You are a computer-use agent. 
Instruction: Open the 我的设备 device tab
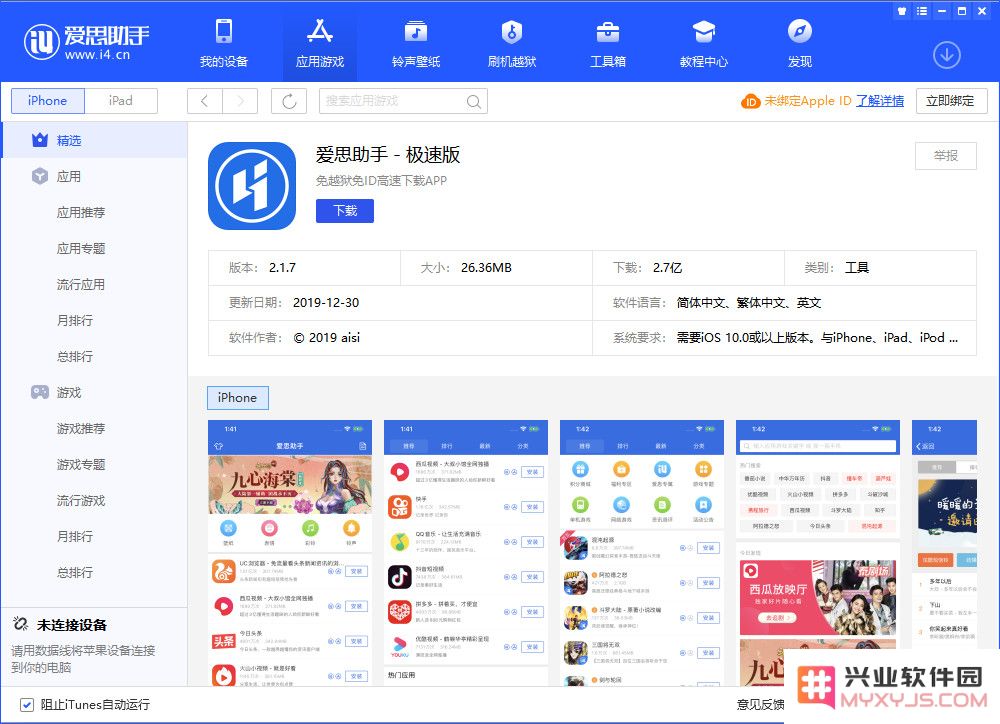tap(224, 43)
